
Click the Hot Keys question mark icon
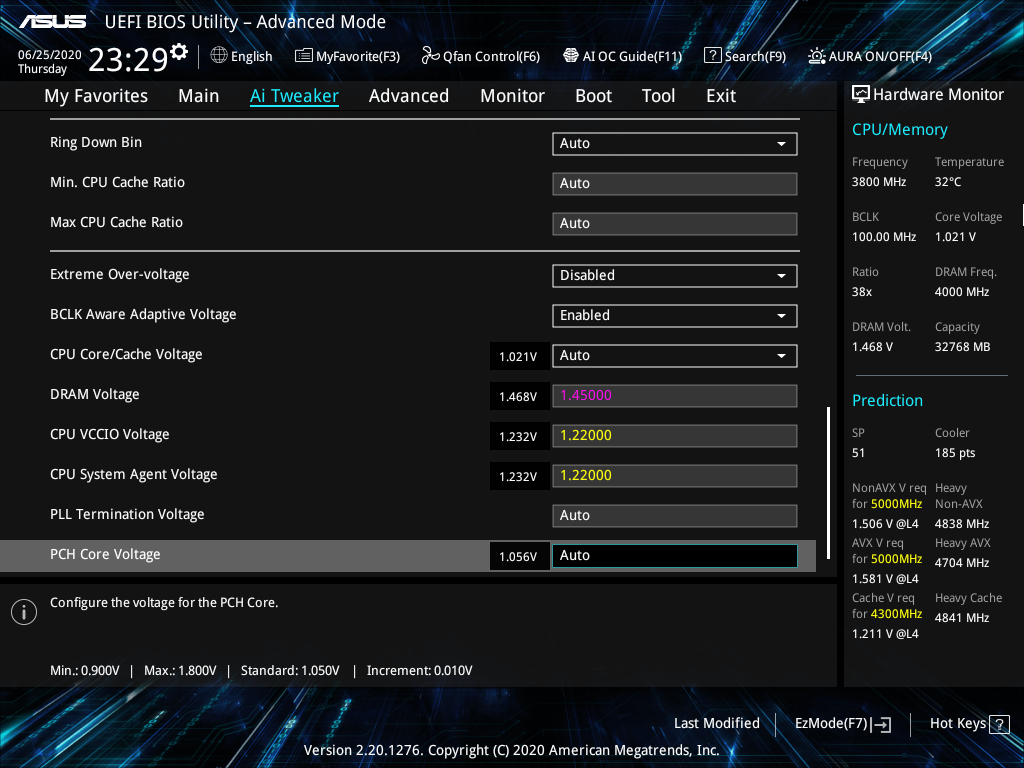click(x=999, y=724)
